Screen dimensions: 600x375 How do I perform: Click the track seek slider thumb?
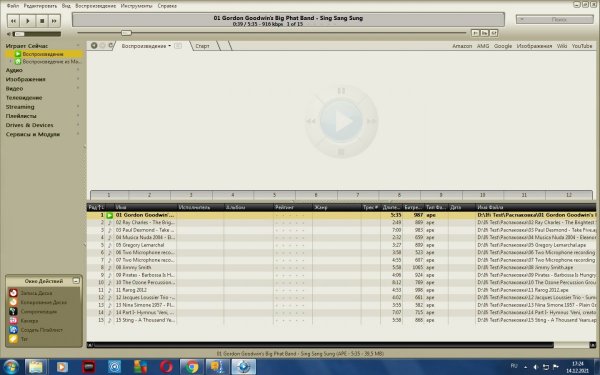[x=126, y=33]
